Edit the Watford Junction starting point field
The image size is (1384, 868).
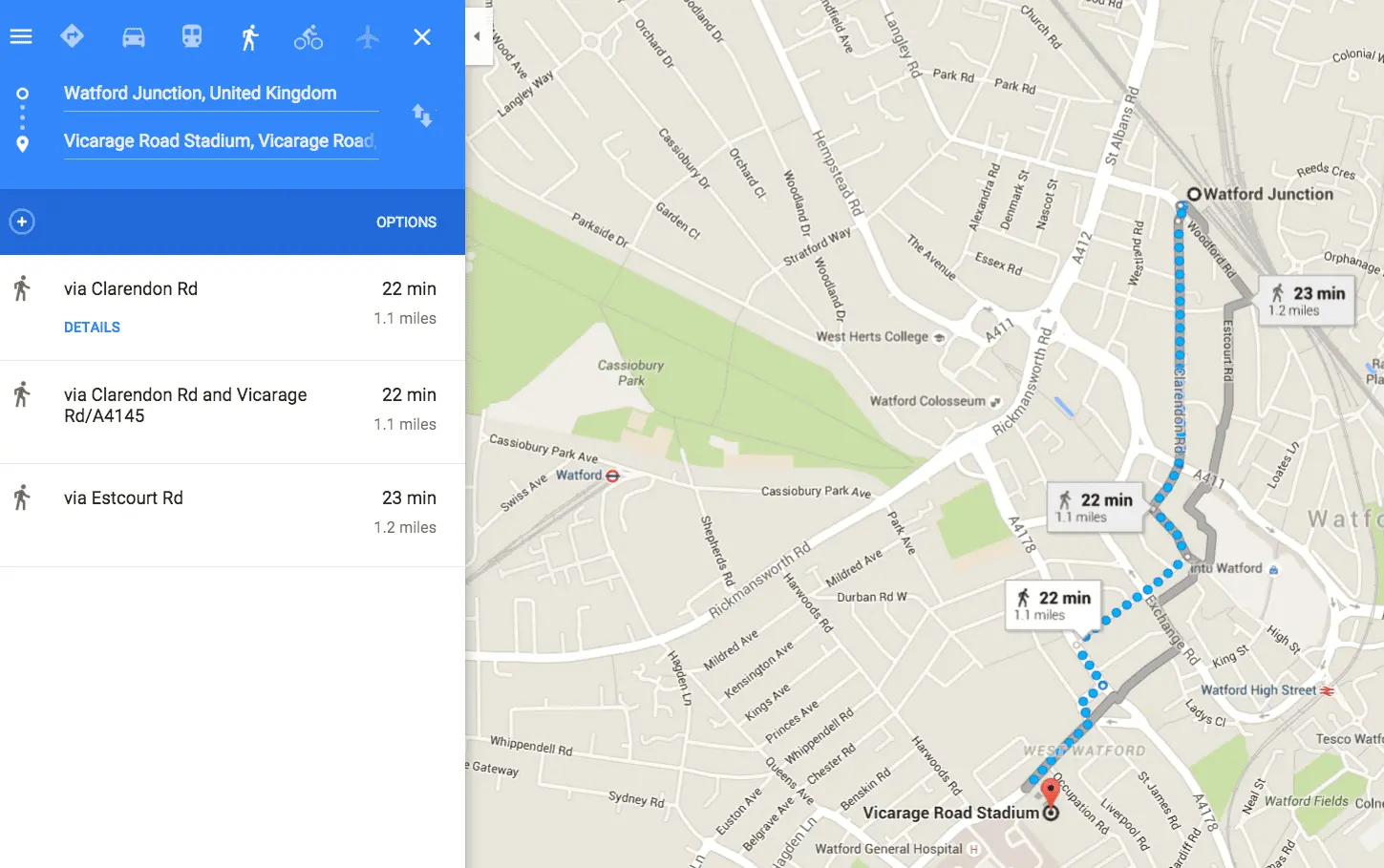[221, 94]
